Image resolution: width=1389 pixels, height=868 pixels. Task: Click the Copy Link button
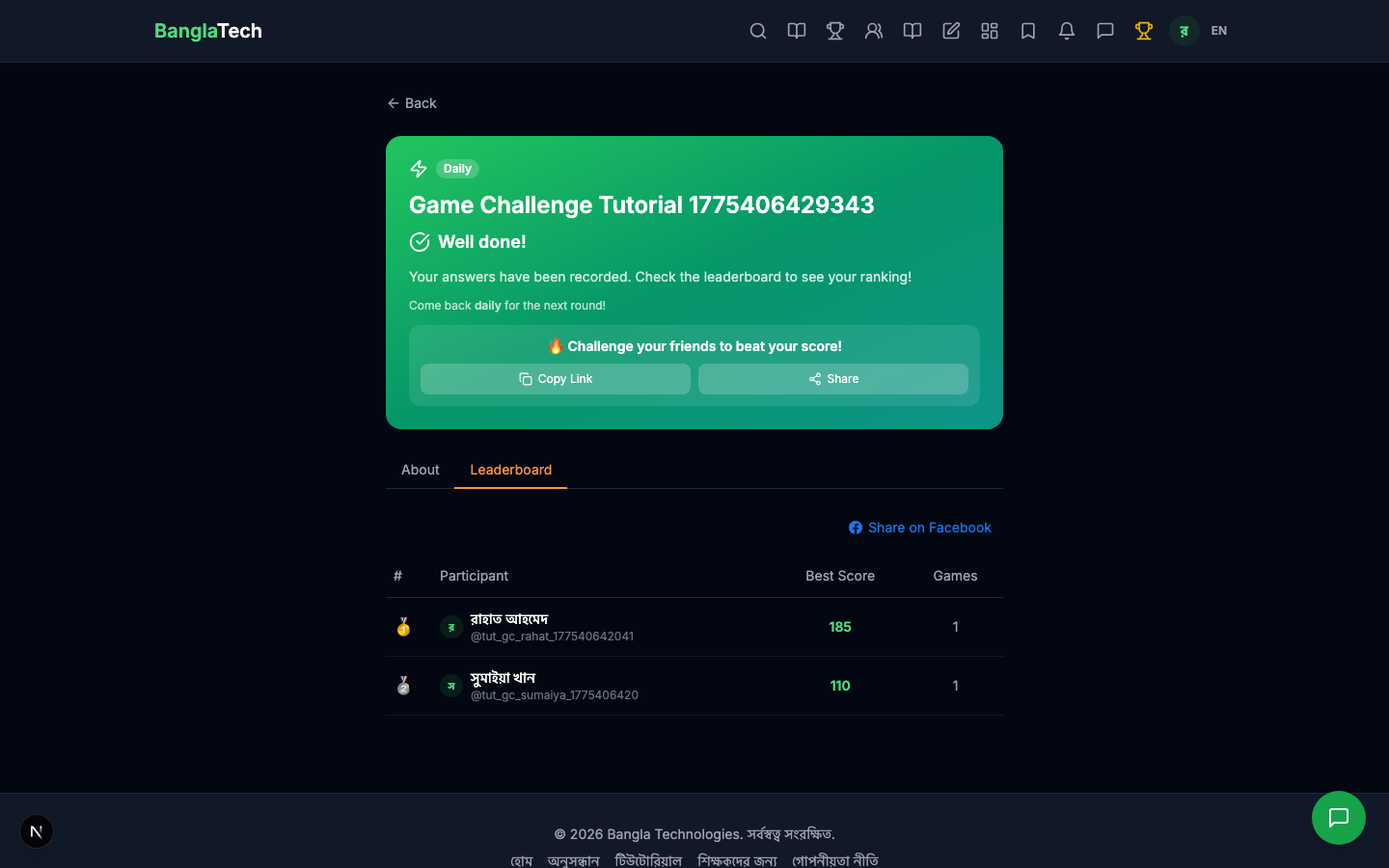click(x=556, y=379)
